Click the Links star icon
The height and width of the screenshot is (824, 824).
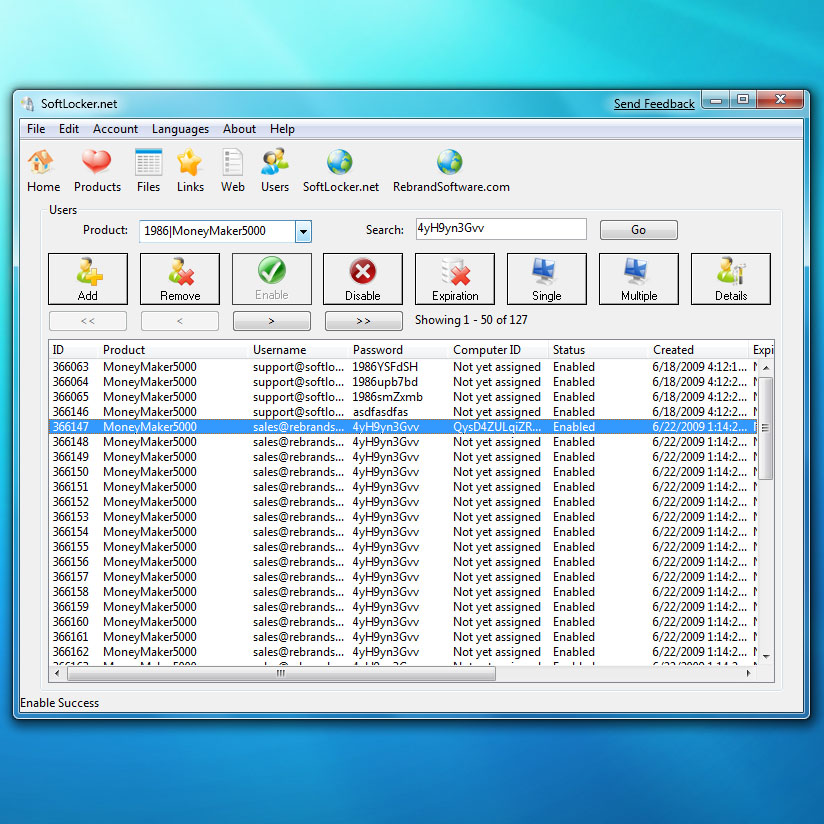pos(190,169)
